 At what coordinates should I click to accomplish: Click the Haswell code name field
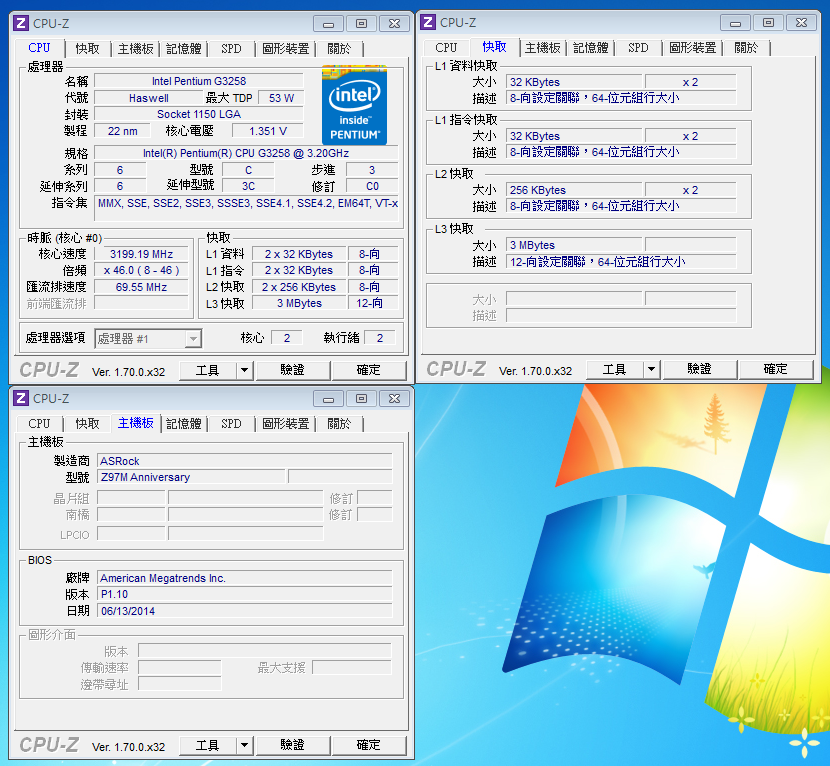(x=149, y=98)
